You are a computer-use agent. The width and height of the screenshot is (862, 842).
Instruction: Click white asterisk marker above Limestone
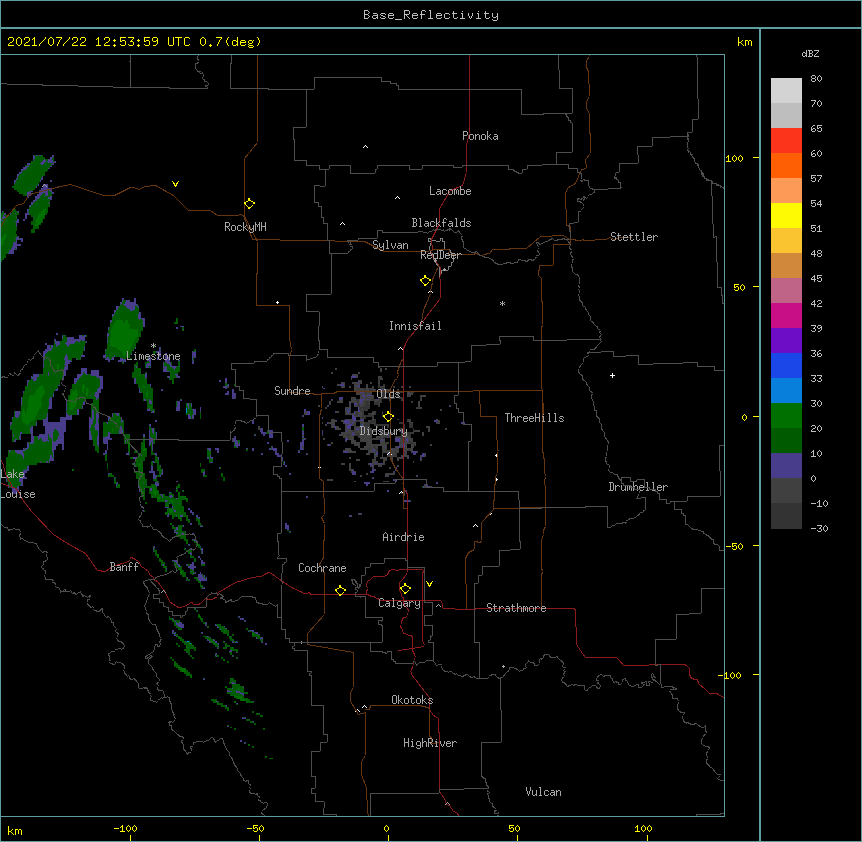(153, 346)
